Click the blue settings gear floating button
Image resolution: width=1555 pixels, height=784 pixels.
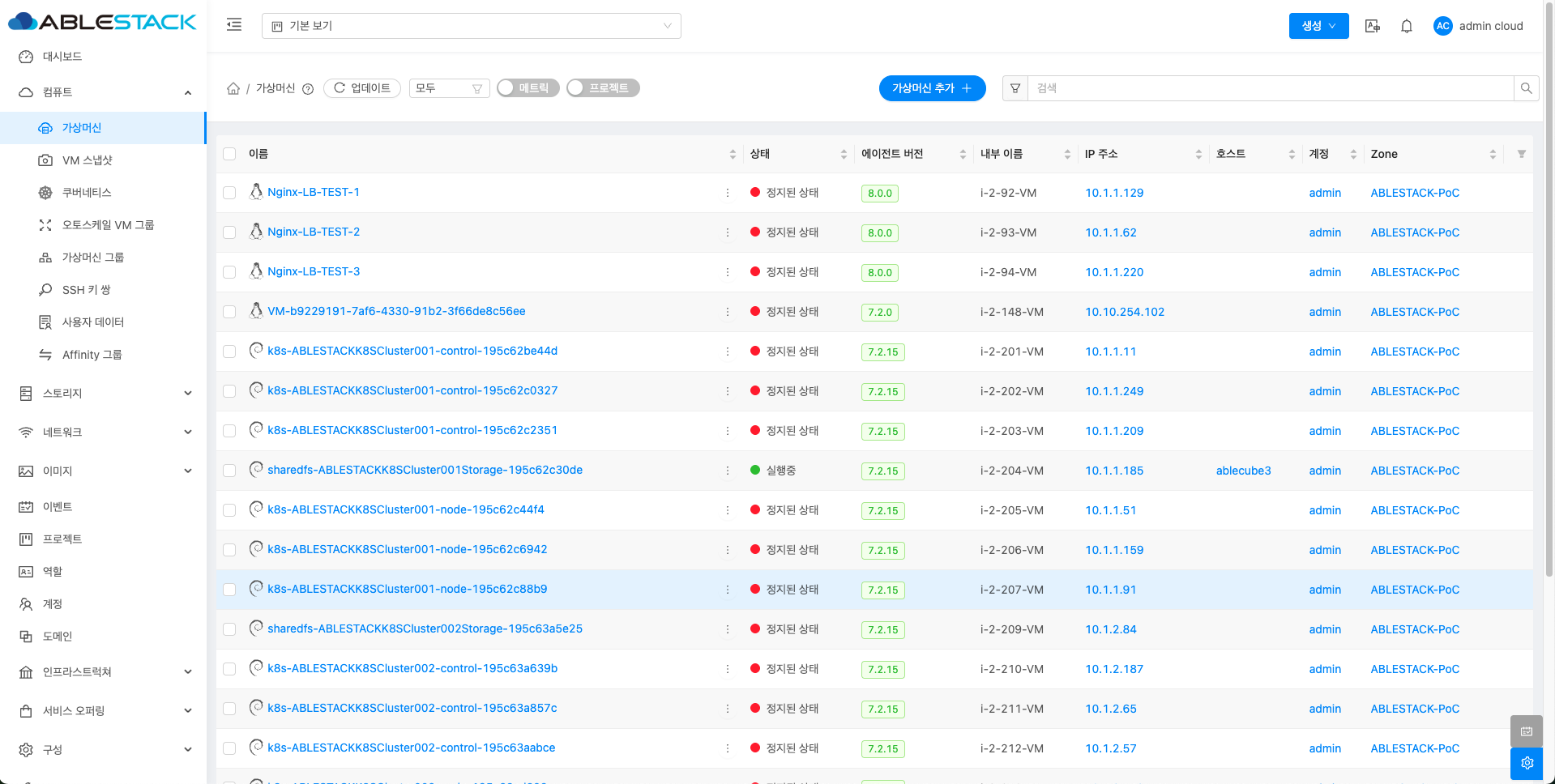(x=1527, y=763)
